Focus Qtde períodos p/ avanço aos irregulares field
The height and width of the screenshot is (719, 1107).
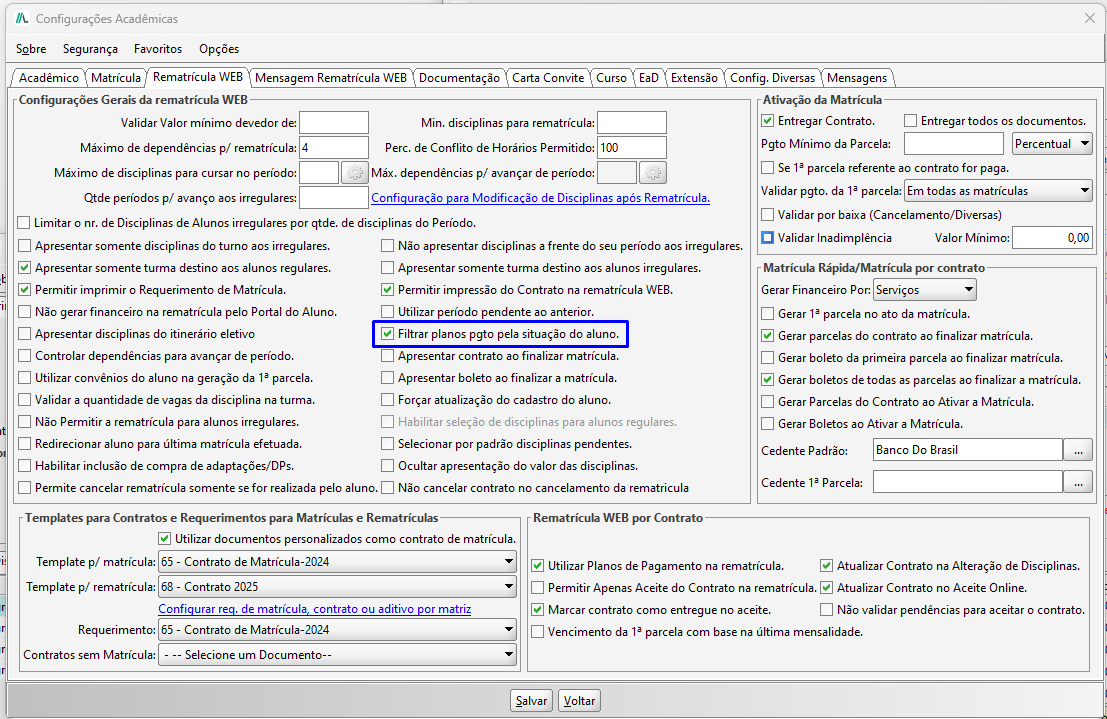(334, 198)
